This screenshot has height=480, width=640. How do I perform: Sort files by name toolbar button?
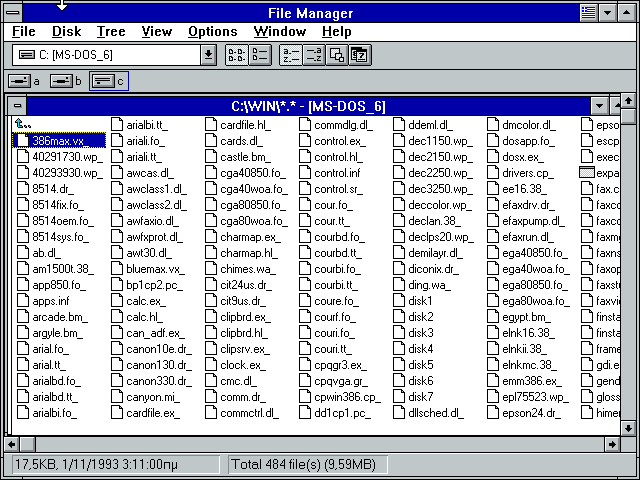(291, 55)
